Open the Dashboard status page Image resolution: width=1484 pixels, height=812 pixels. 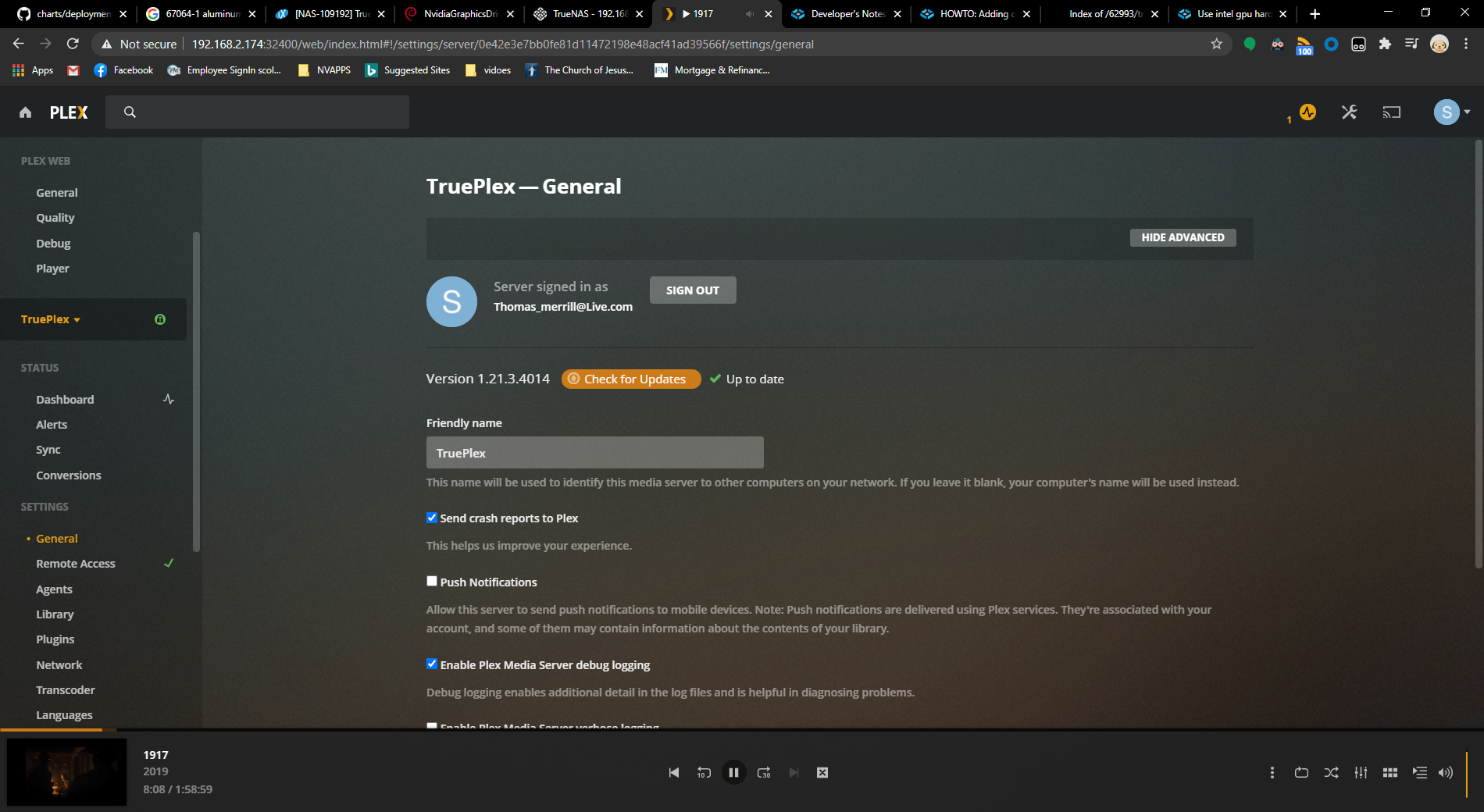pos(65,400)
